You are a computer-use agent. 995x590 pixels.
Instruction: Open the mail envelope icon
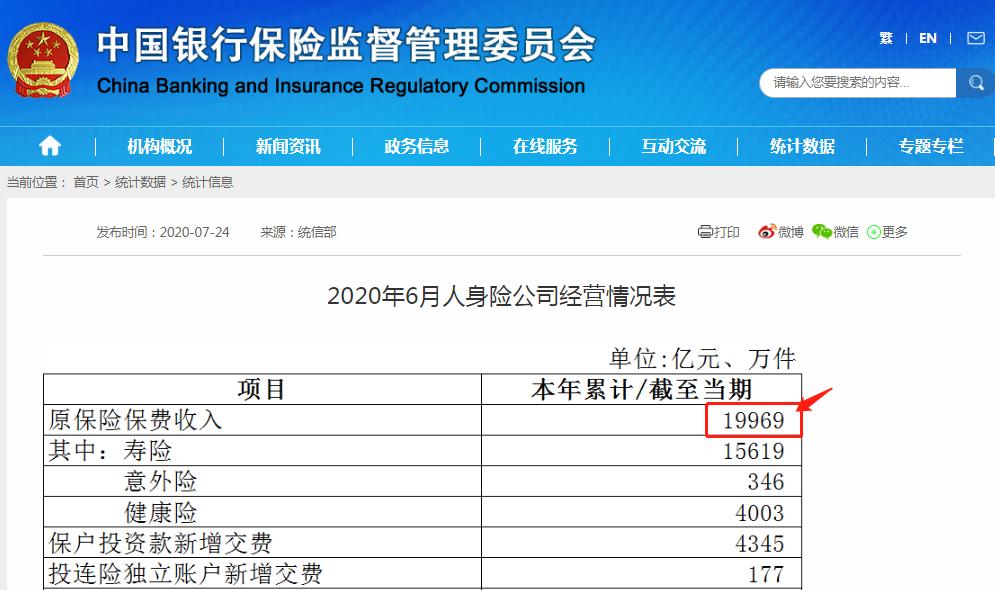[x=975, y=38]
